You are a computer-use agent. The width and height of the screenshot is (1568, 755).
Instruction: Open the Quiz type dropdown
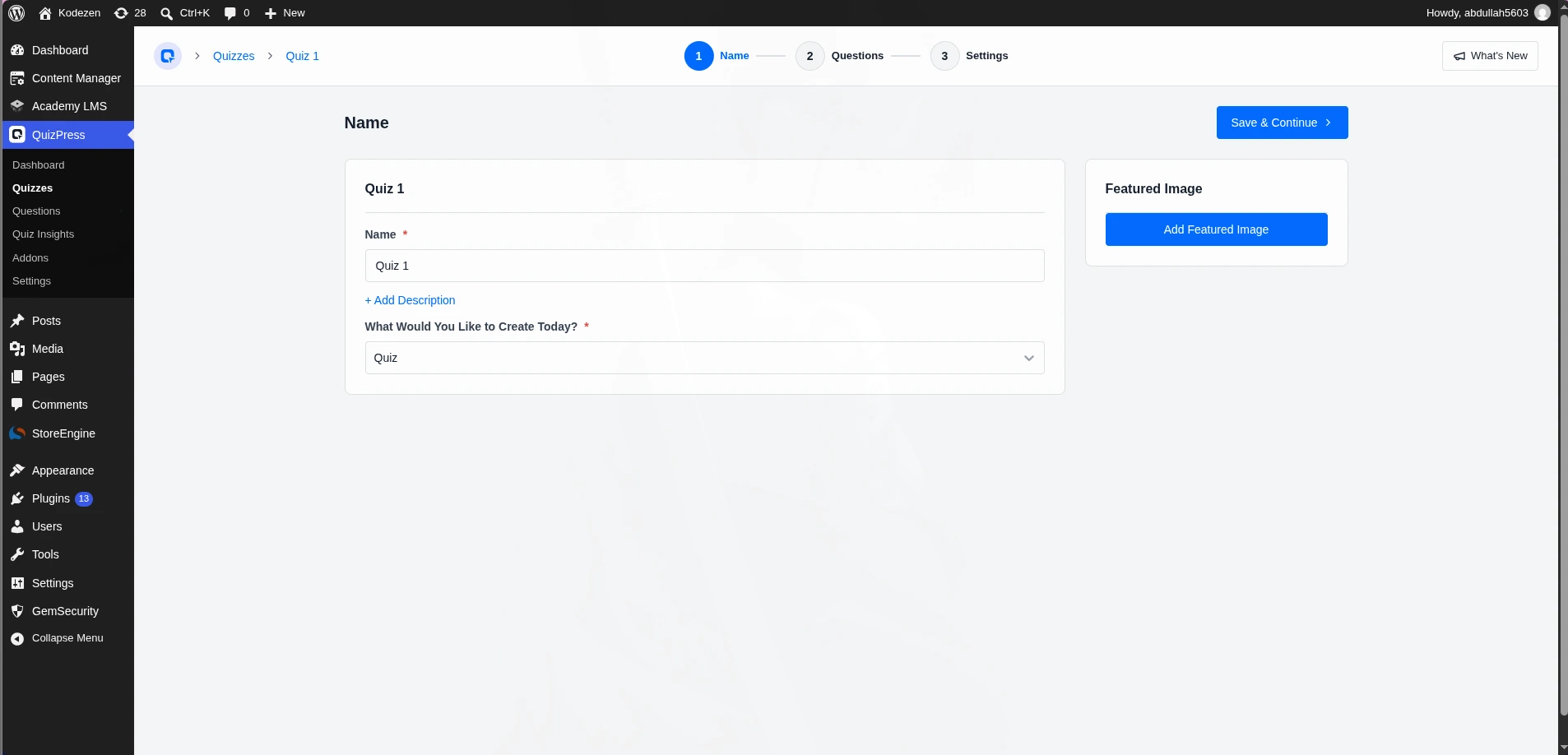pyautogui.click(x=704, y=358)
